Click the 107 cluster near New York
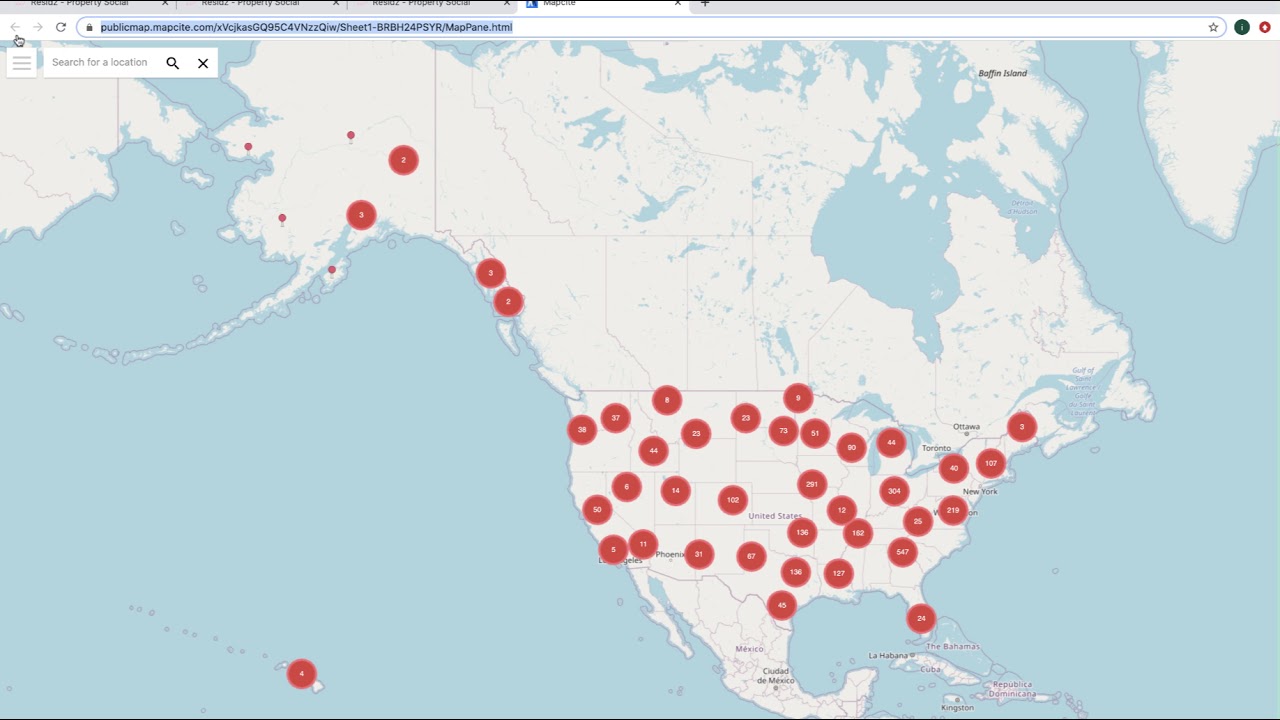The height and width of the screenshot is (720, 1280). 990,463
